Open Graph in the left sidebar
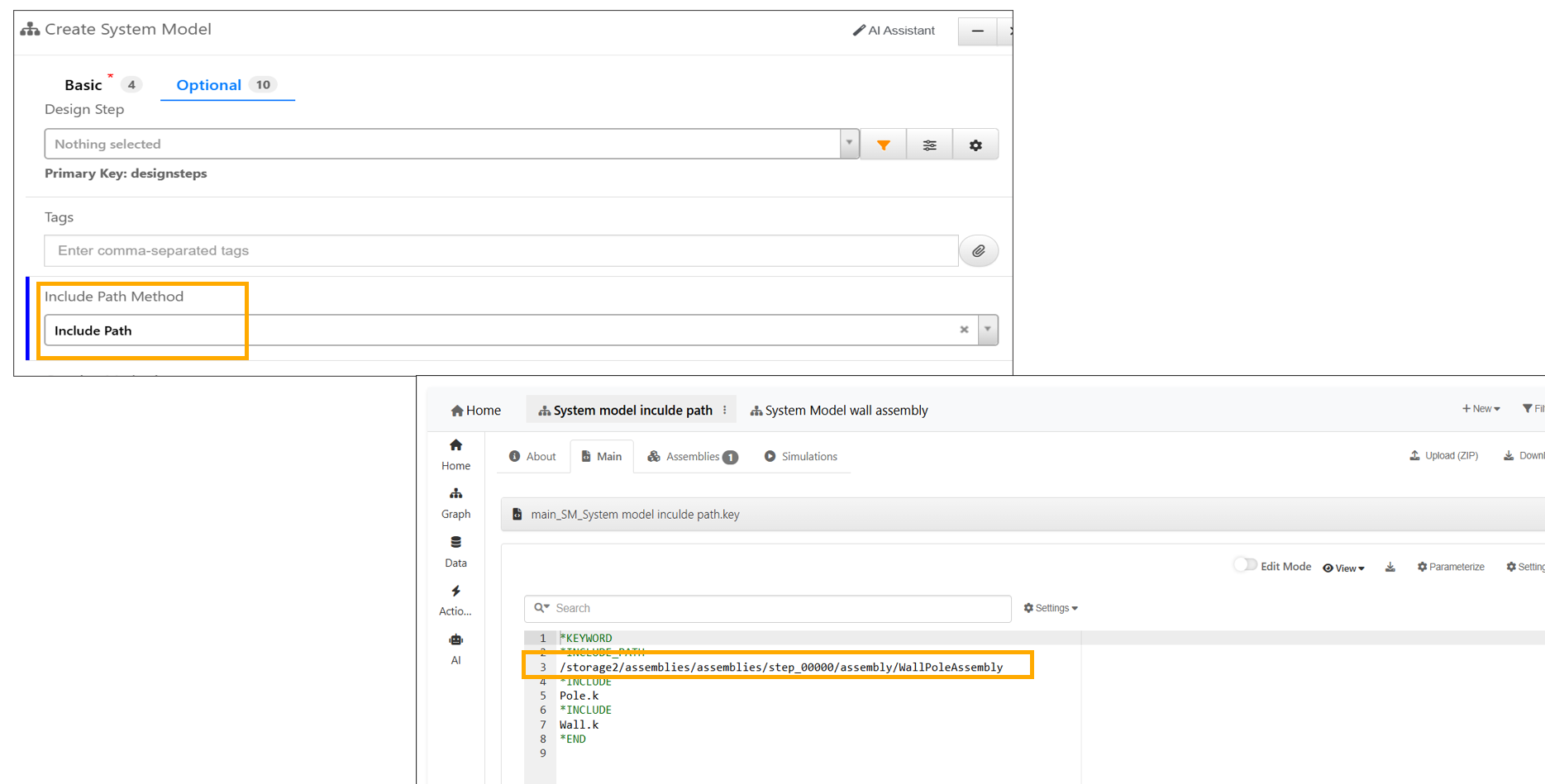Screen dimensions: 1545x784 (455, 502)
